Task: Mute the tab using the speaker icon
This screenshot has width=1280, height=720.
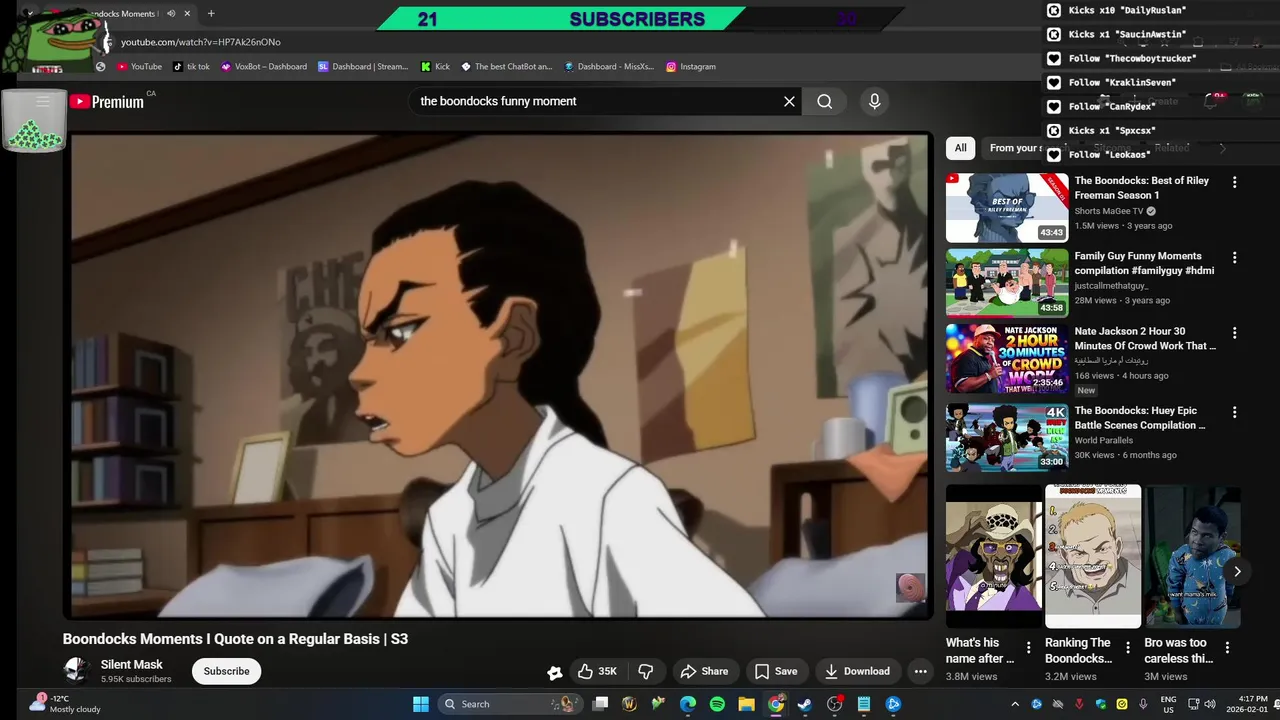Action: [171, 14]
